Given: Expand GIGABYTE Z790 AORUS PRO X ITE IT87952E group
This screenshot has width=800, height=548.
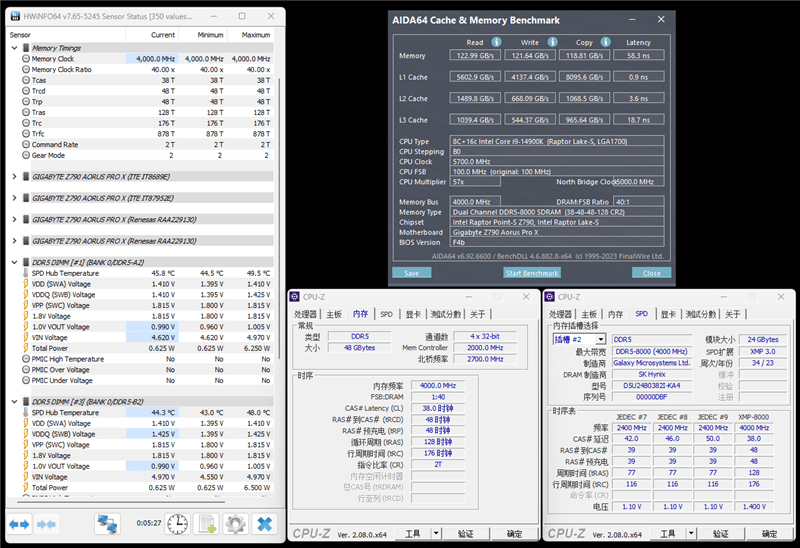Looking at the screenshot, I should pyautogui.click(x=14, y=198).
